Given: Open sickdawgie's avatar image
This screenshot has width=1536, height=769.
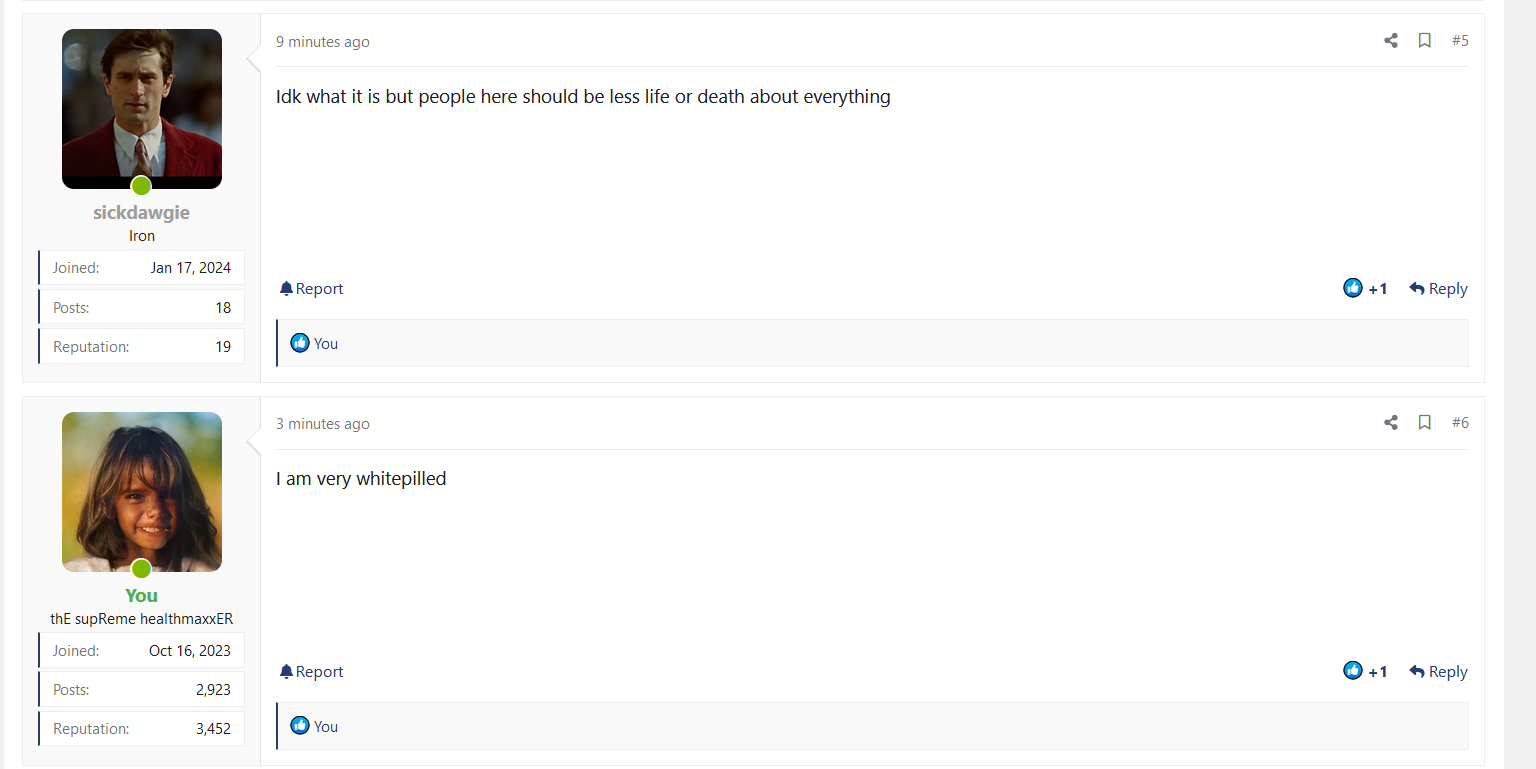Looking at the screenshot, I should click(x=142, y=108).
